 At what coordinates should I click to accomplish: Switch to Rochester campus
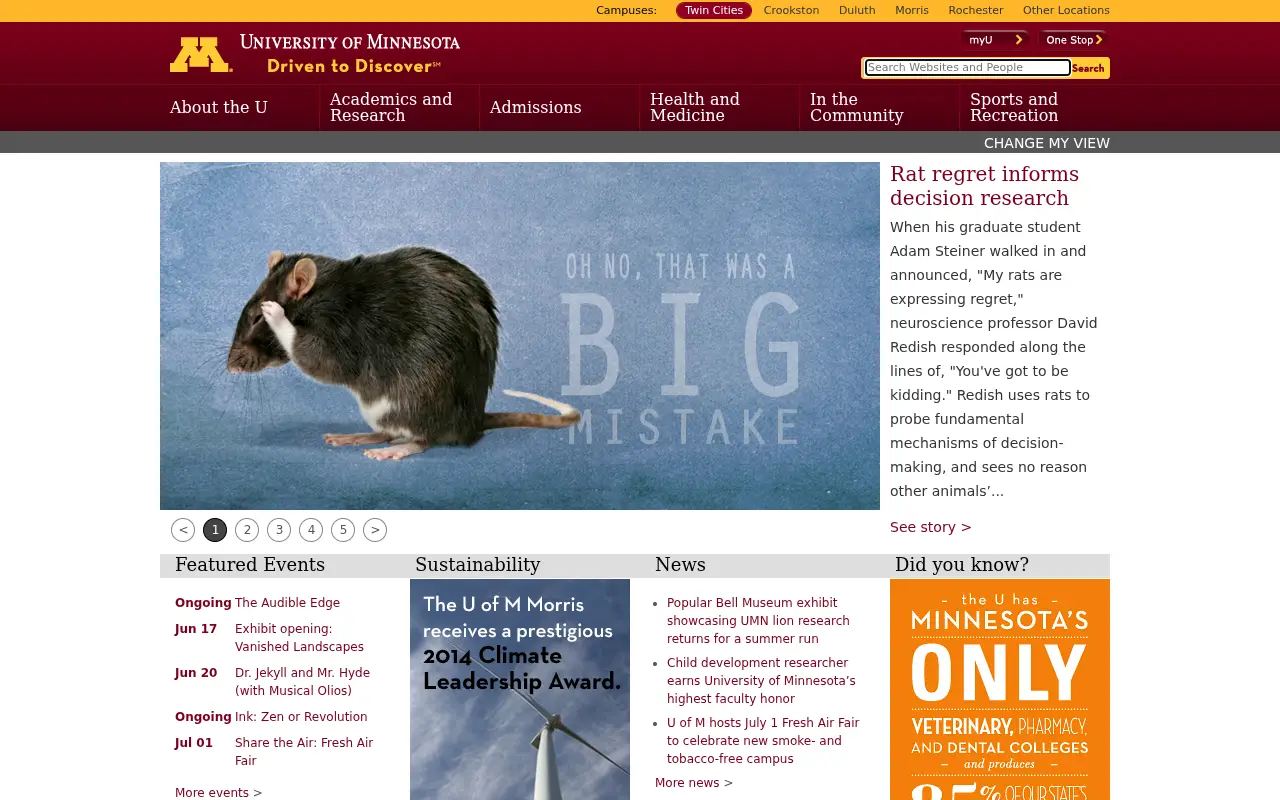click(976, 10)
